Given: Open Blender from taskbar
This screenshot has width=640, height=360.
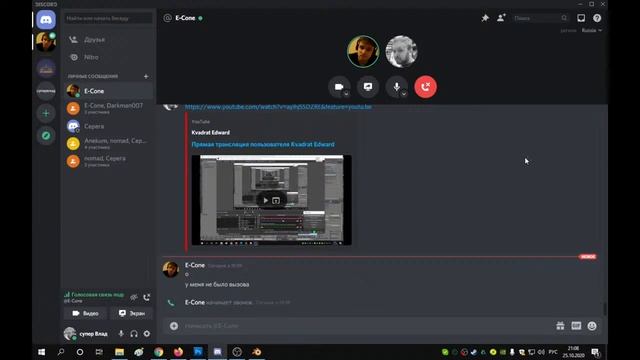Looking at the screenshot, I should (256, 352).
